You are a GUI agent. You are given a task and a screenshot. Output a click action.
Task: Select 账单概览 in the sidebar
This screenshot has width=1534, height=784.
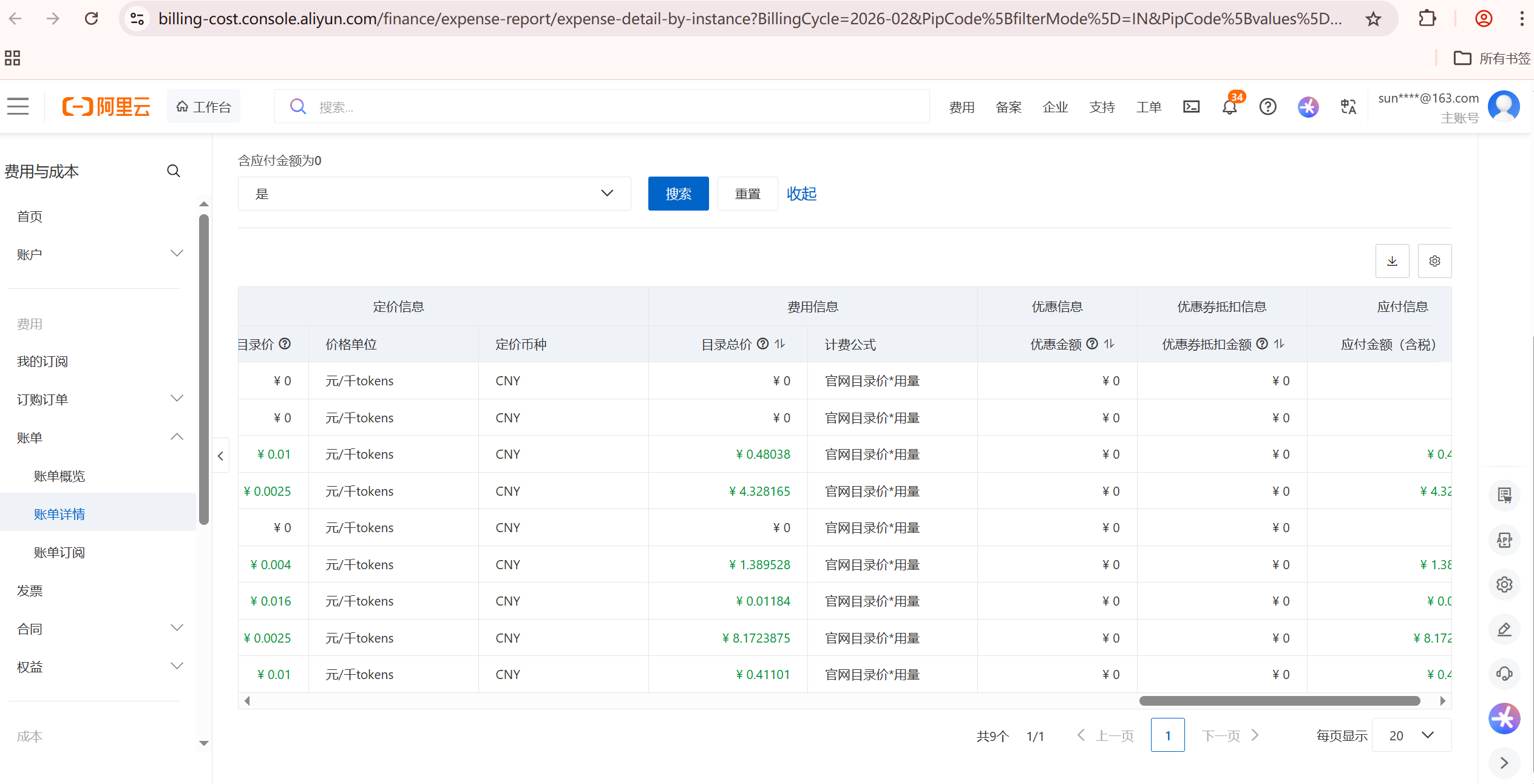pos(59,476)
